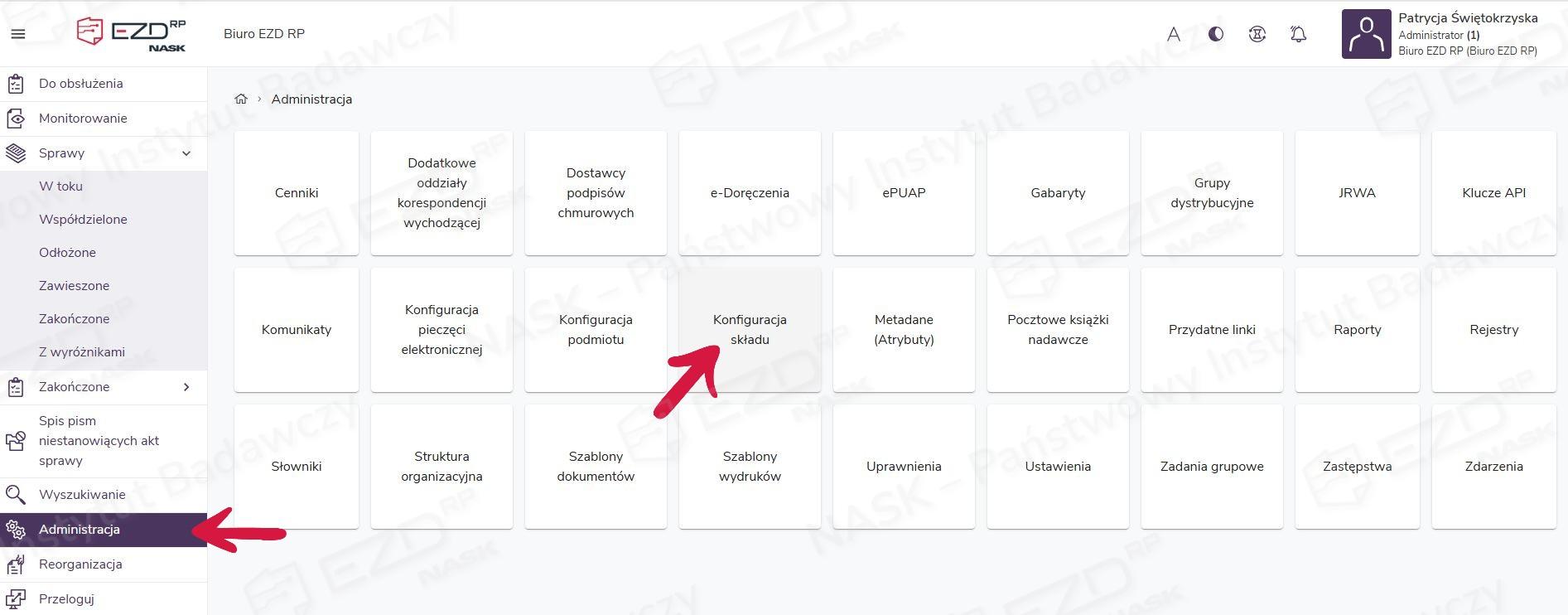Open the e-Doręczenia tile
The width and height of the screenshot is (1568, 615).
[750, 193]
